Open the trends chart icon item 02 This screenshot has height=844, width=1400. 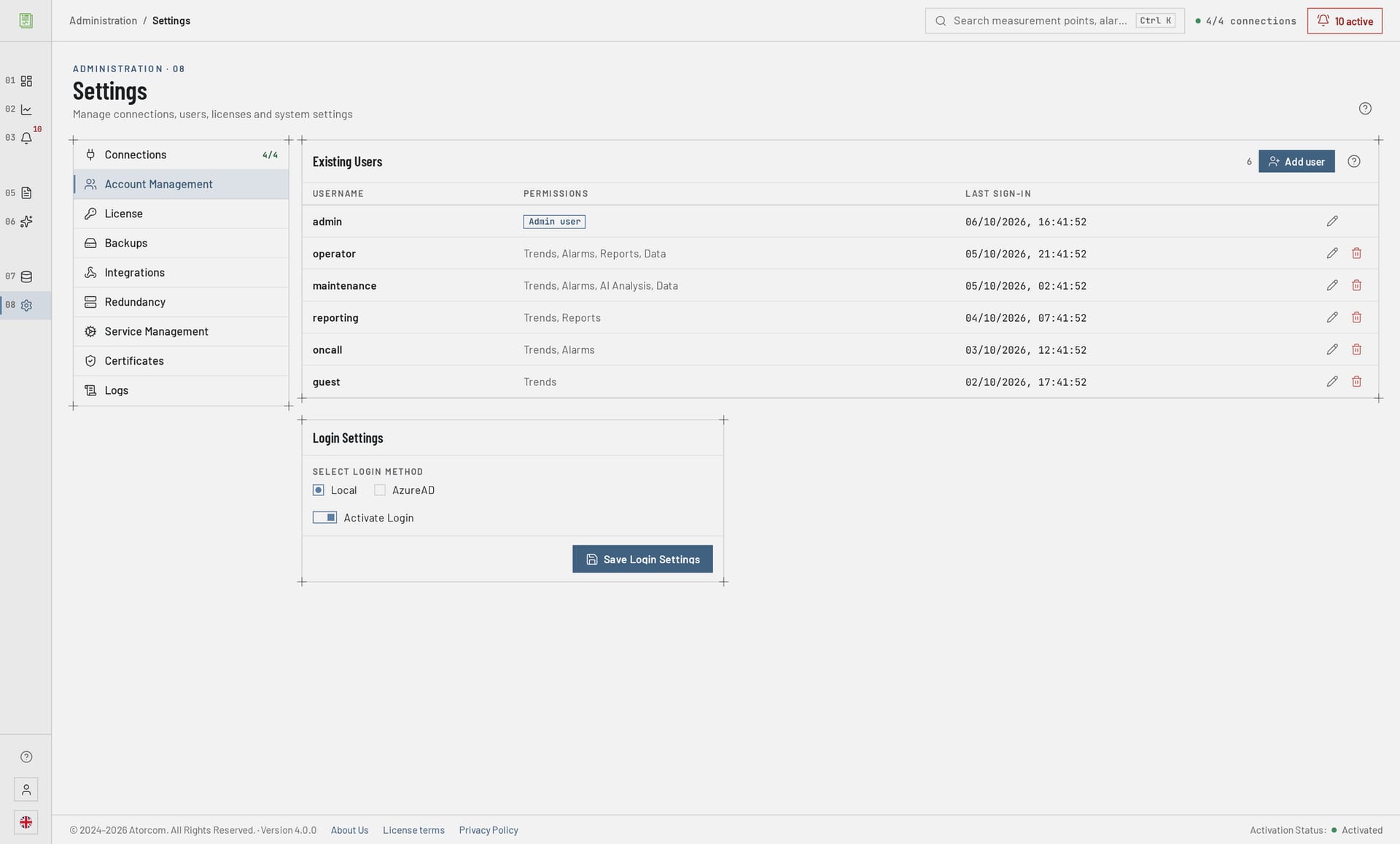coord(26,109)
